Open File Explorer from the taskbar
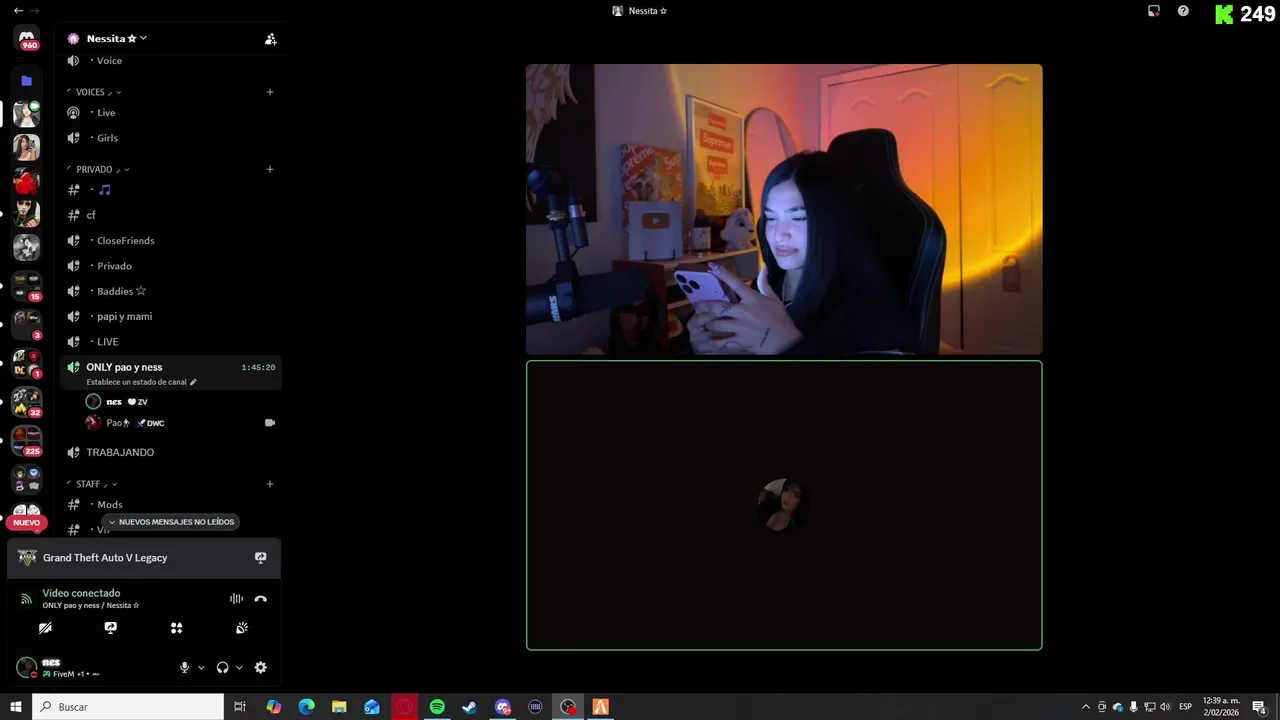This screenshot has height=720, width=1280. click(339, 707)
